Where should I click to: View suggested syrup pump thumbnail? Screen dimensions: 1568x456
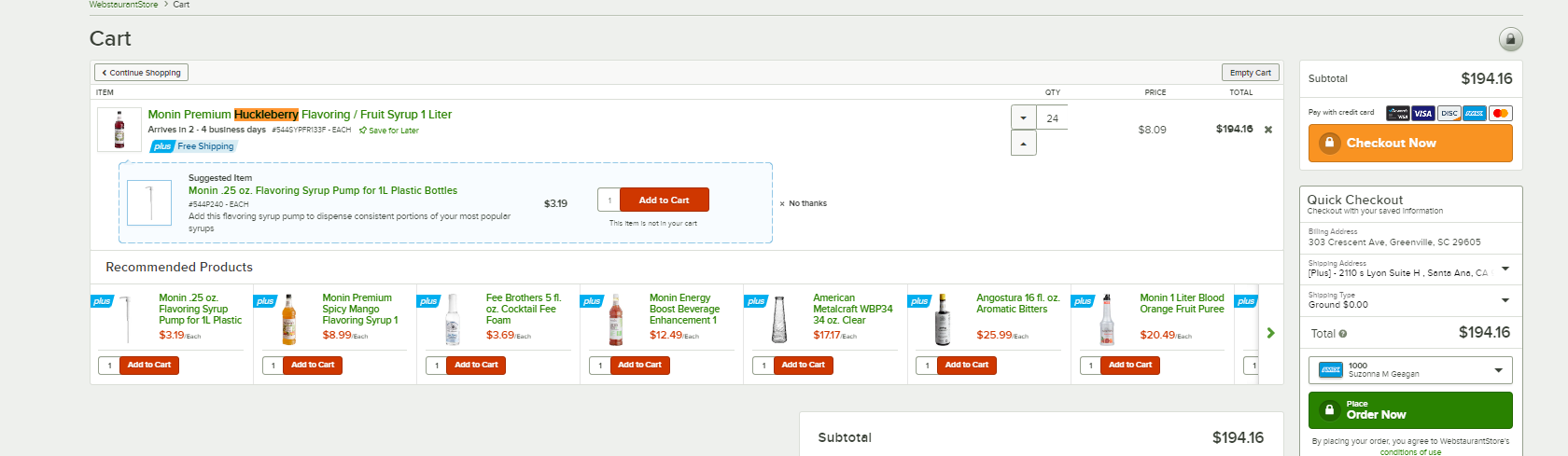click(149, 202)
